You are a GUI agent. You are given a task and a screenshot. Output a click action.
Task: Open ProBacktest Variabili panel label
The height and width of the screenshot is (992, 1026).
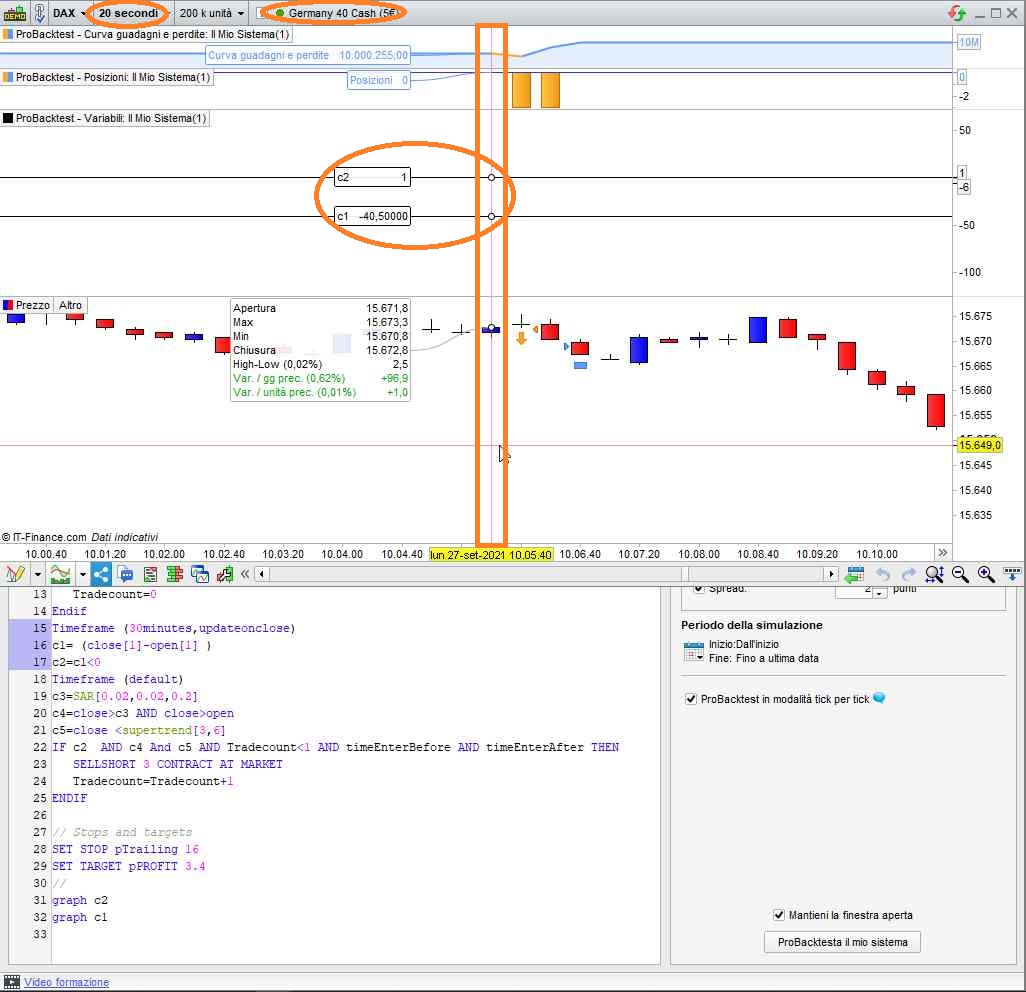coord(105,118)
